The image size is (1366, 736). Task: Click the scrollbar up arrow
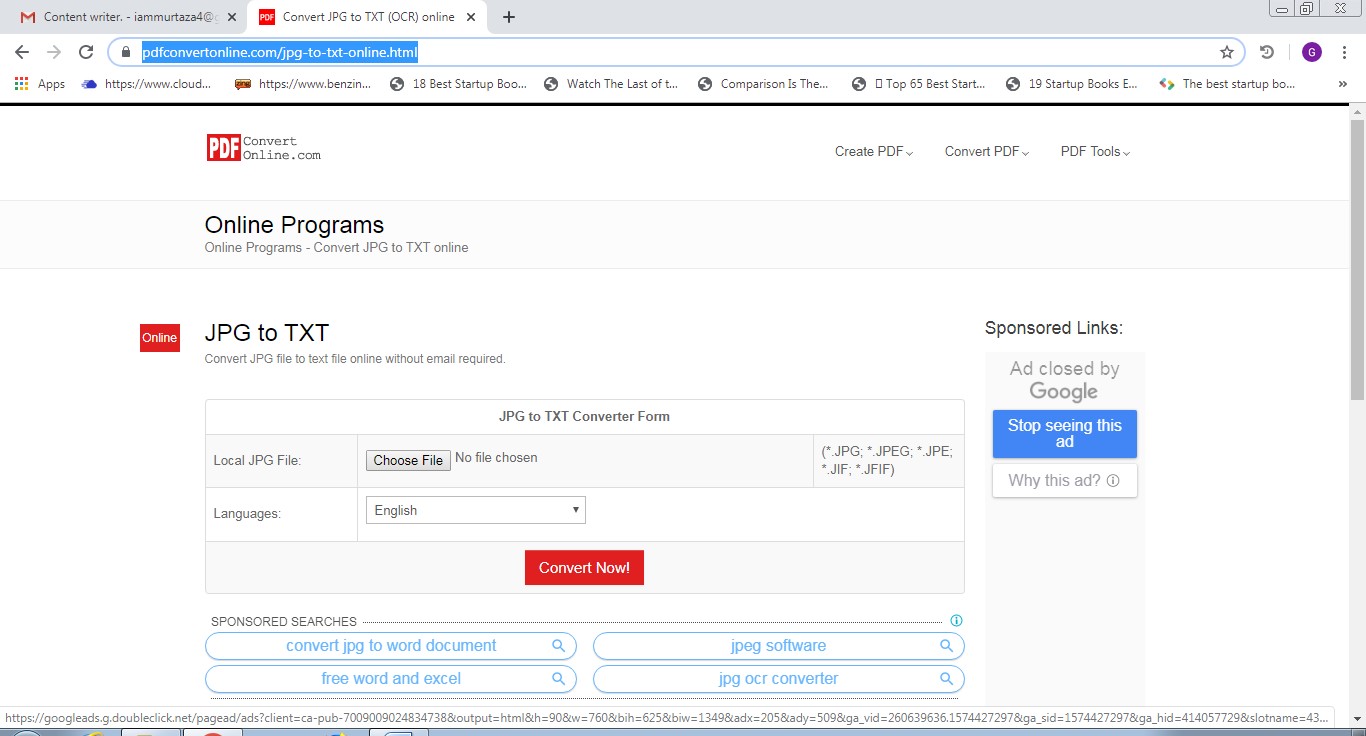click(x=1357, y=111)
